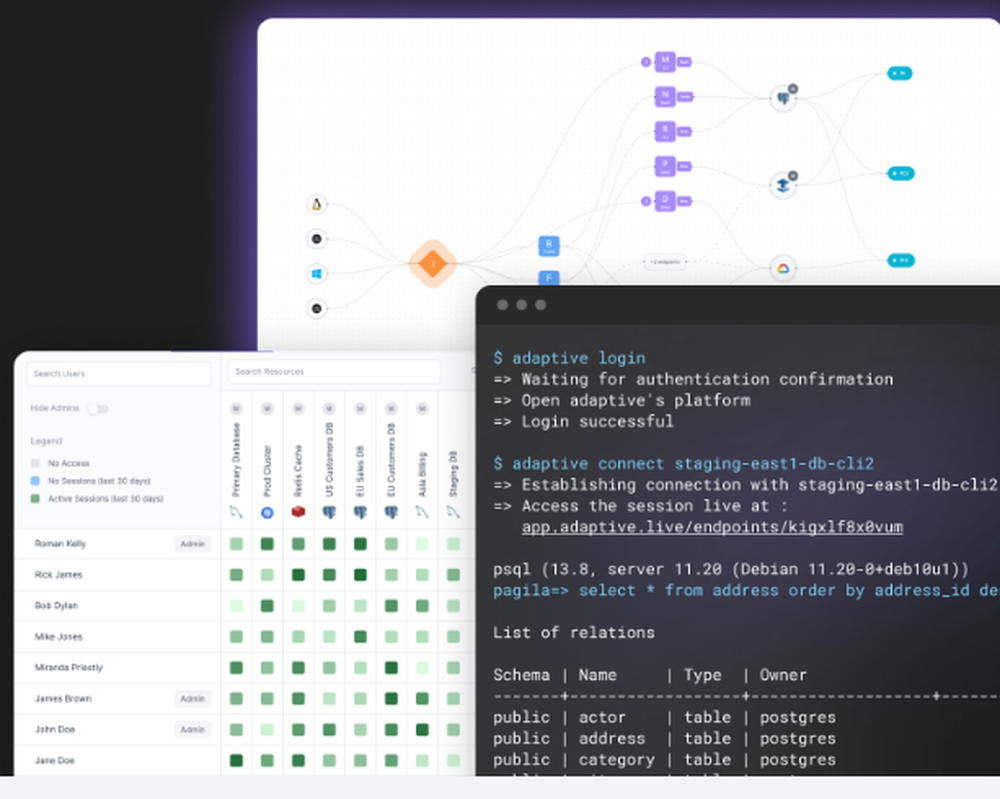Open the Google Cloud resource node
1000x799 pixels.
click(783, 268)
